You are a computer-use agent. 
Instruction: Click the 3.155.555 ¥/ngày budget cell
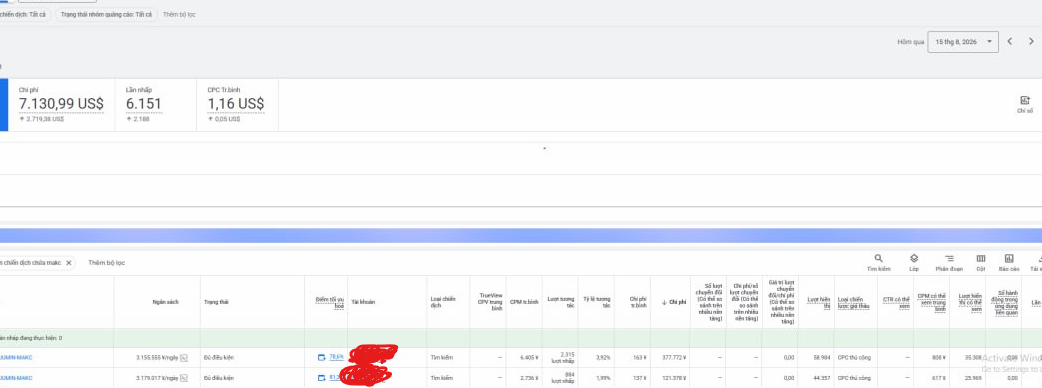(157, 357)
